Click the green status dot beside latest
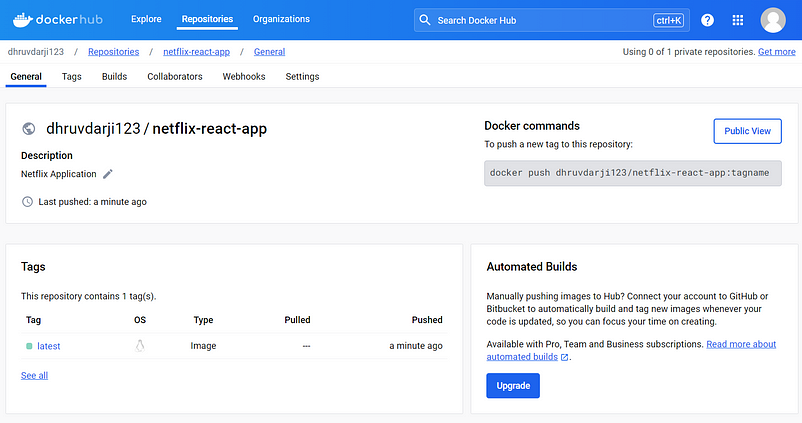Viewport: 802px width, 423px height. 29,346
